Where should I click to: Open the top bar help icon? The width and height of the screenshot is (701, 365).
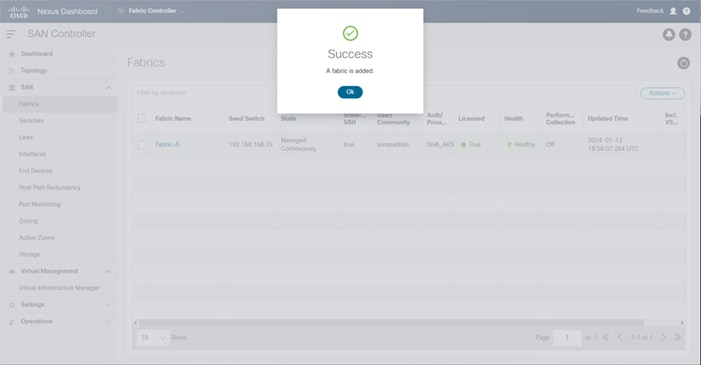point(687,11)
